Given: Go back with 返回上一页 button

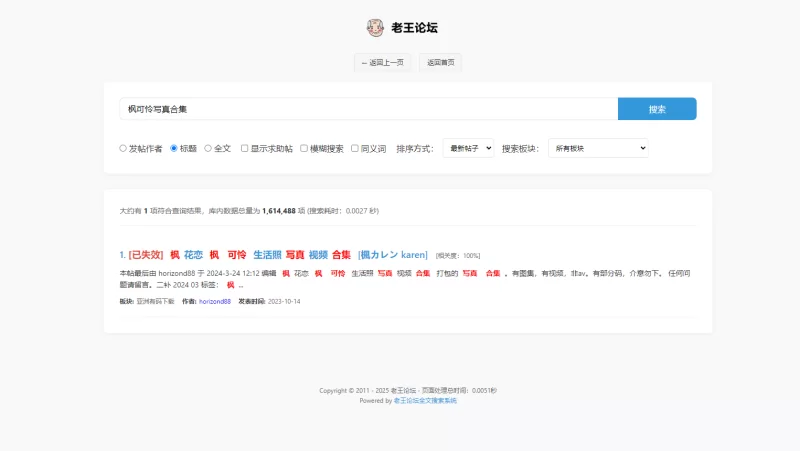Looking at the screenshot, I should [382, 62].
